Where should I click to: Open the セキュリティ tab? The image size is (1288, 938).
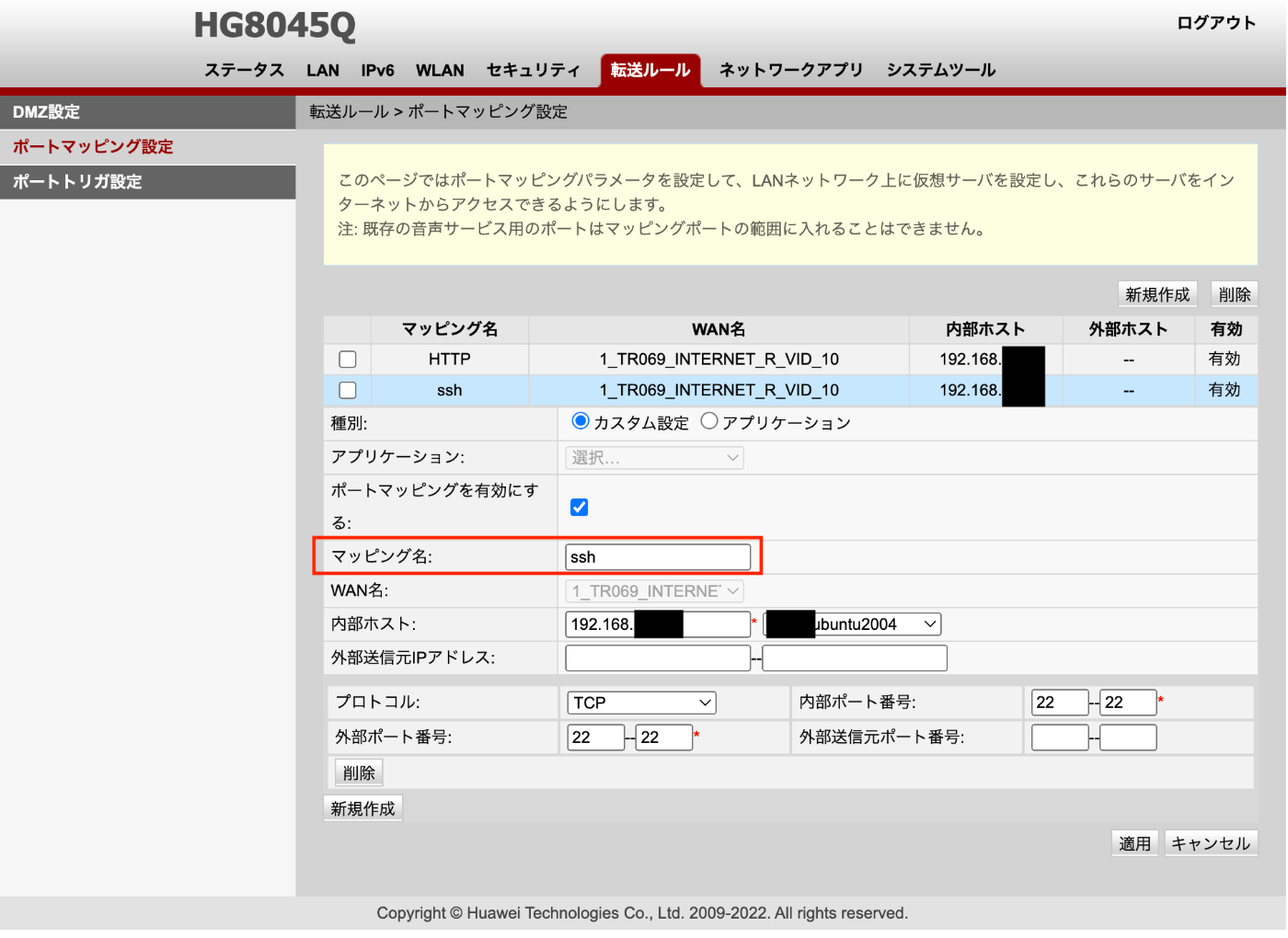[x=534, y=70]
